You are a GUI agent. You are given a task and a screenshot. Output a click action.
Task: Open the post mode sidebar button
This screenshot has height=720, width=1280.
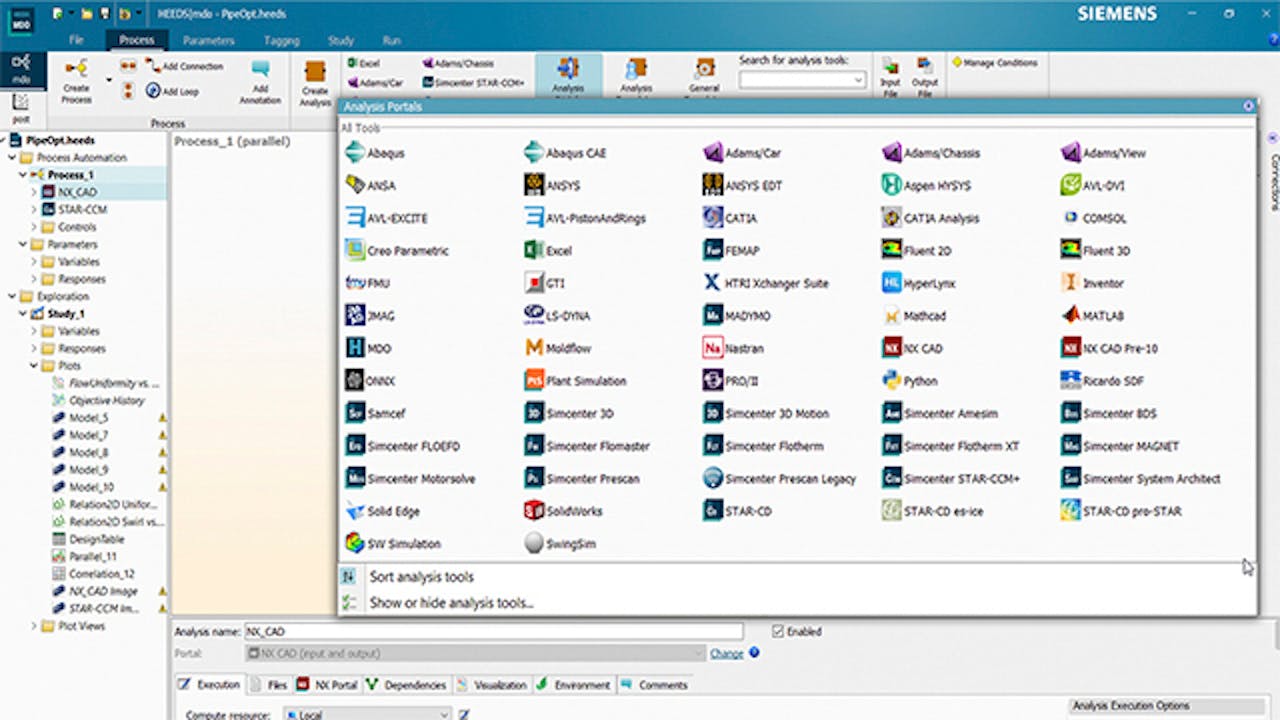[x=20, y=107]
